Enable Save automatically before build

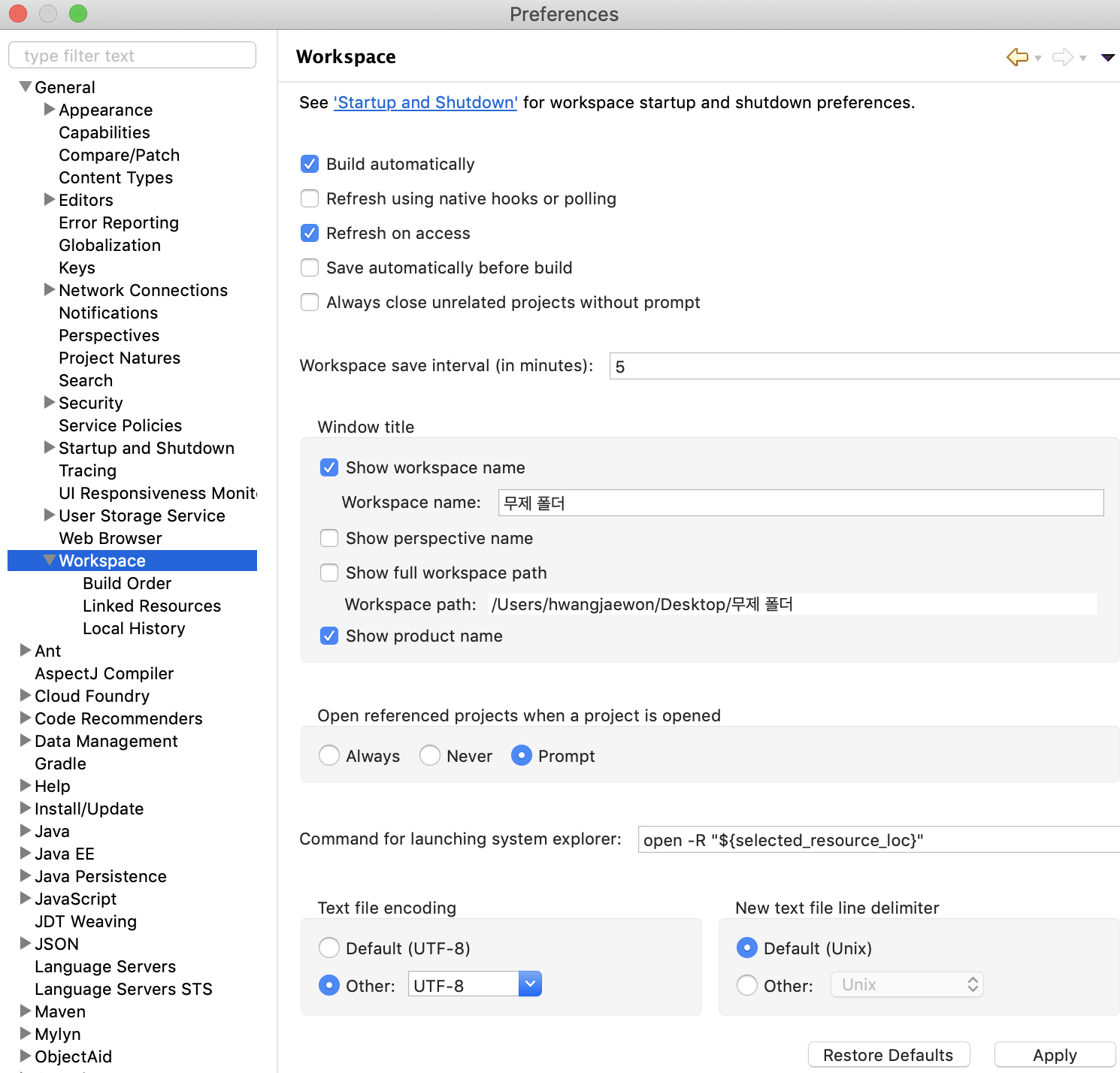pos(310,267)
